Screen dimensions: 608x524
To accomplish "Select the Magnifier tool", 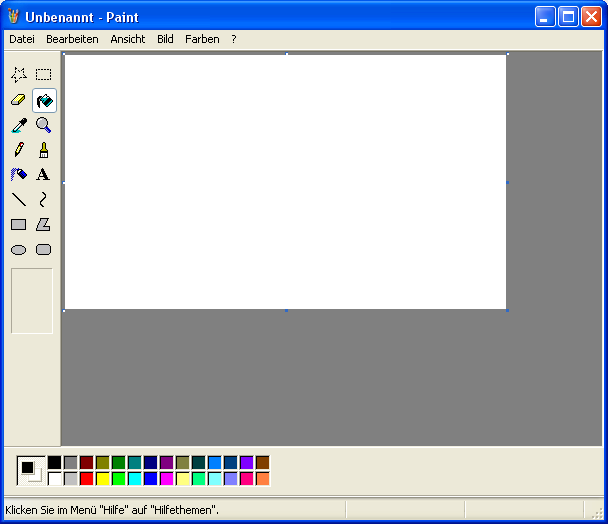I will pyautogui.click(x=43, y=125).
